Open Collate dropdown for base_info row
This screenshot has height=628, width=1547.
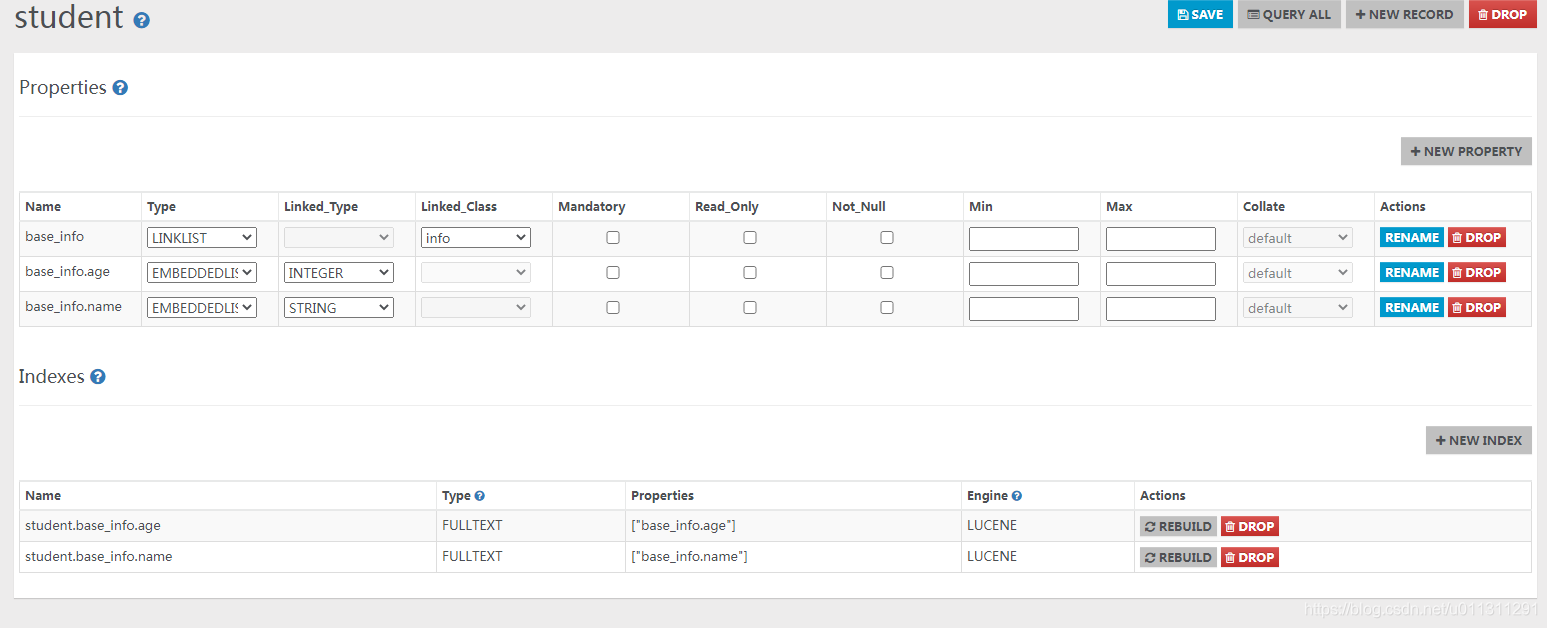(1298, 238)
